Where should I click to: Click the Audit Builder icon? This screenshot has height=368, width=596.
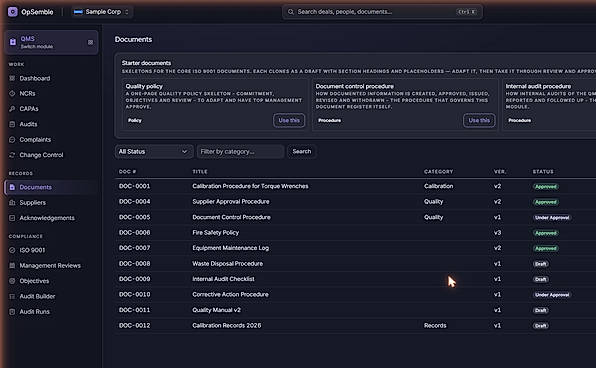(12, 296)
